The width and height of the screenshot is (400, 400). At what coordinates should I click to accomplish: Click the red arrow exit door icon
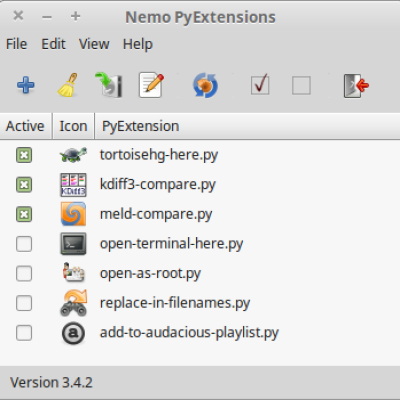click(x=356, y=86)
